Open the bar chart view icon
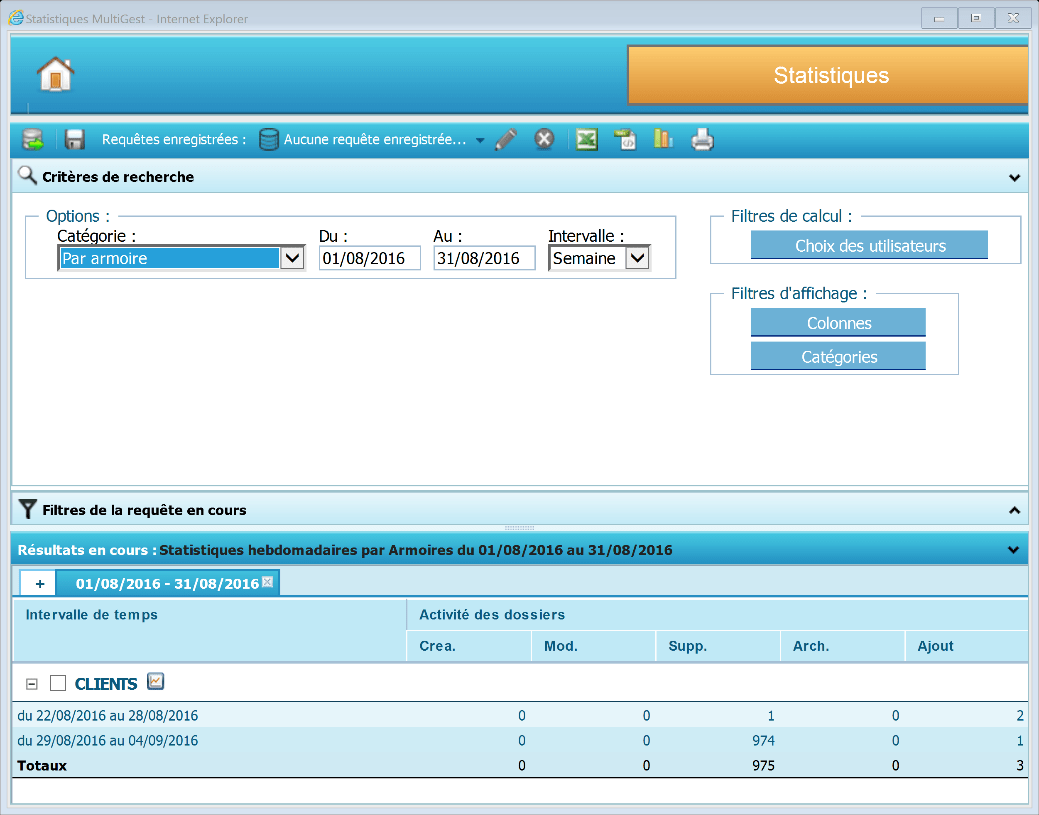 coord(663,140)
